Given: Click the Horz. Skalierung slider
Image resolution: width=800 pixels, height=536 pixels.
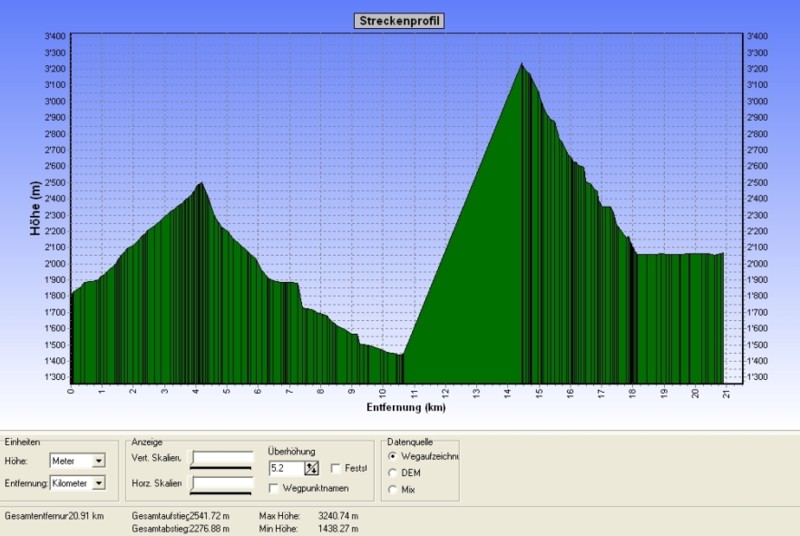Looking at the screenshot, I should (222, 484).
